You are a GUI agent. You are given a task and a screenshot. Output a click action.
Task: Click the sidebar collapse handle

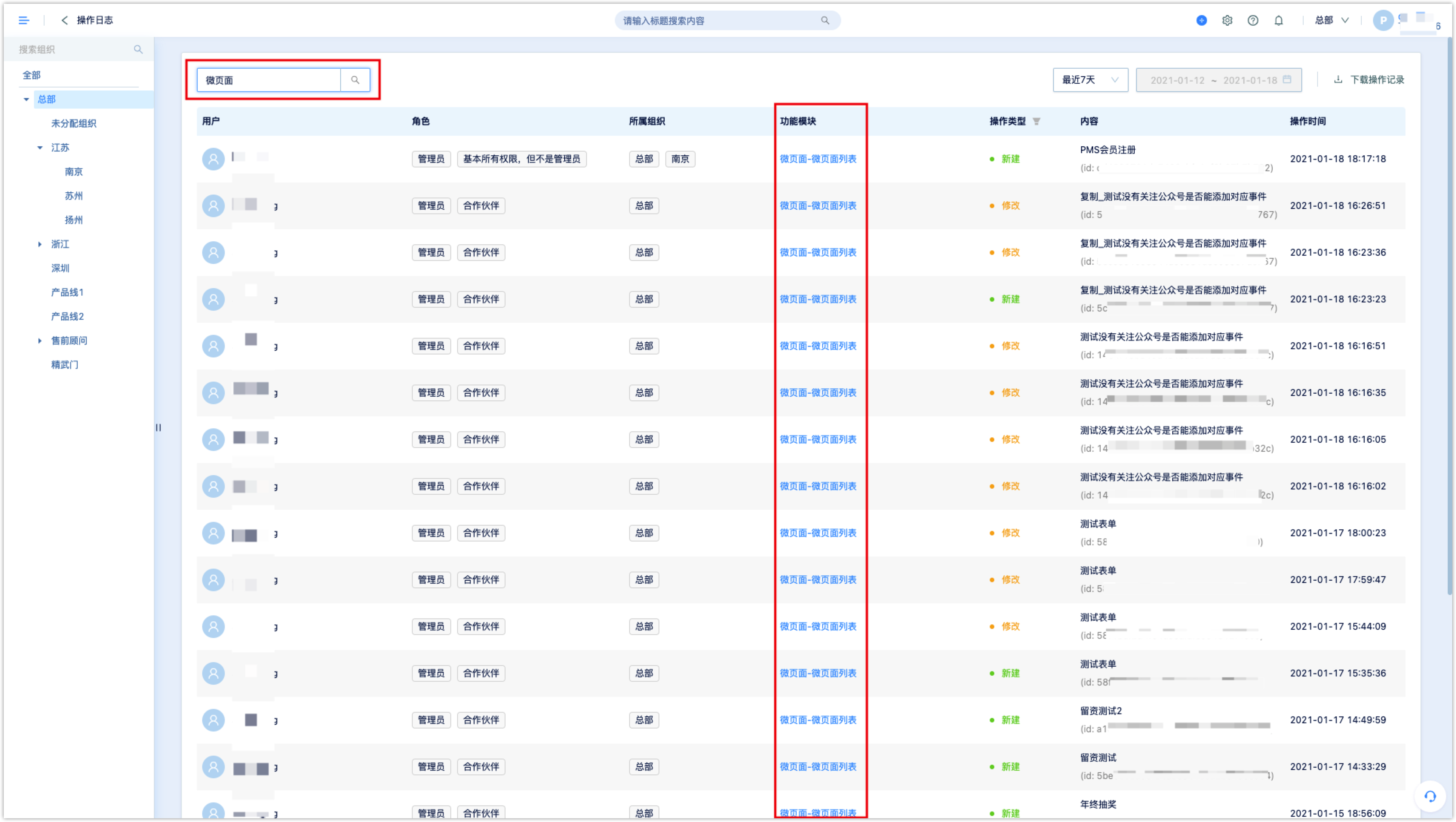click(158, 428)
